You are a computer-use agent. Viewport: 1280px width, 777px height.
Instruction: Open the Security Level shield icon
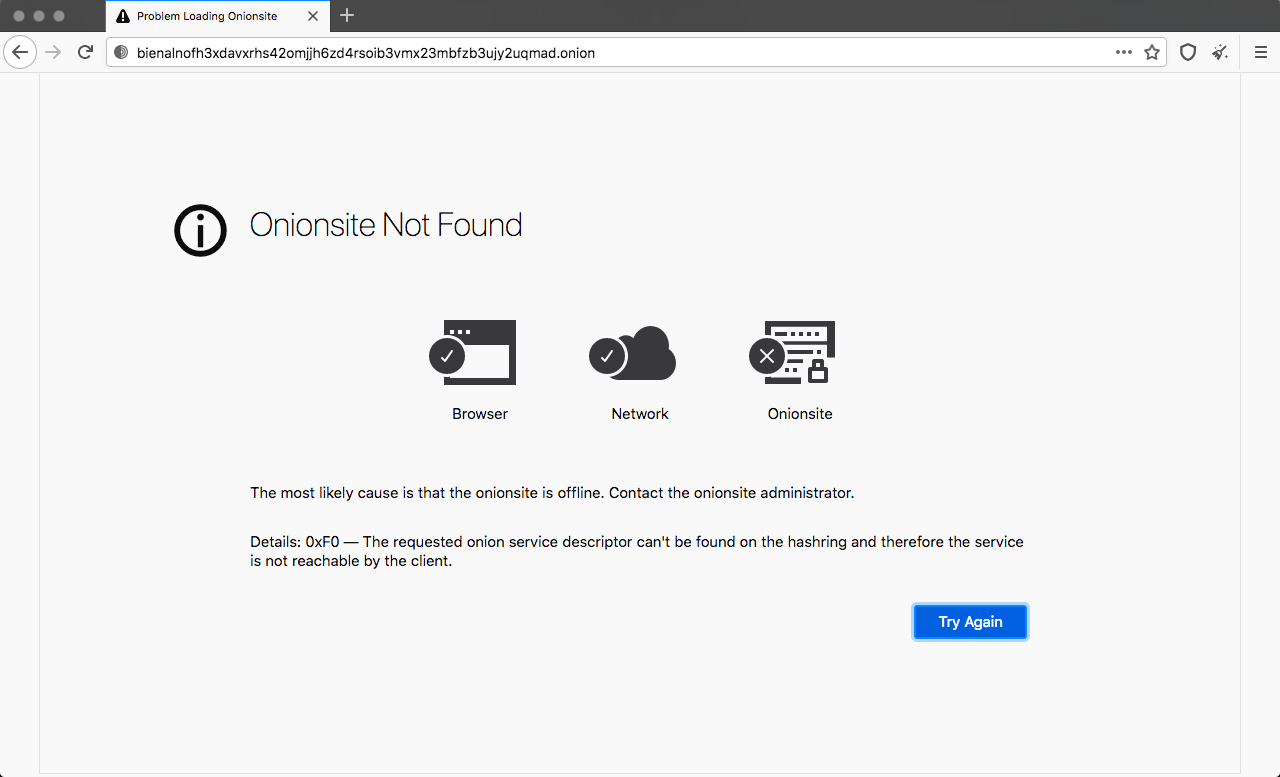click(x=1188, y=53)
